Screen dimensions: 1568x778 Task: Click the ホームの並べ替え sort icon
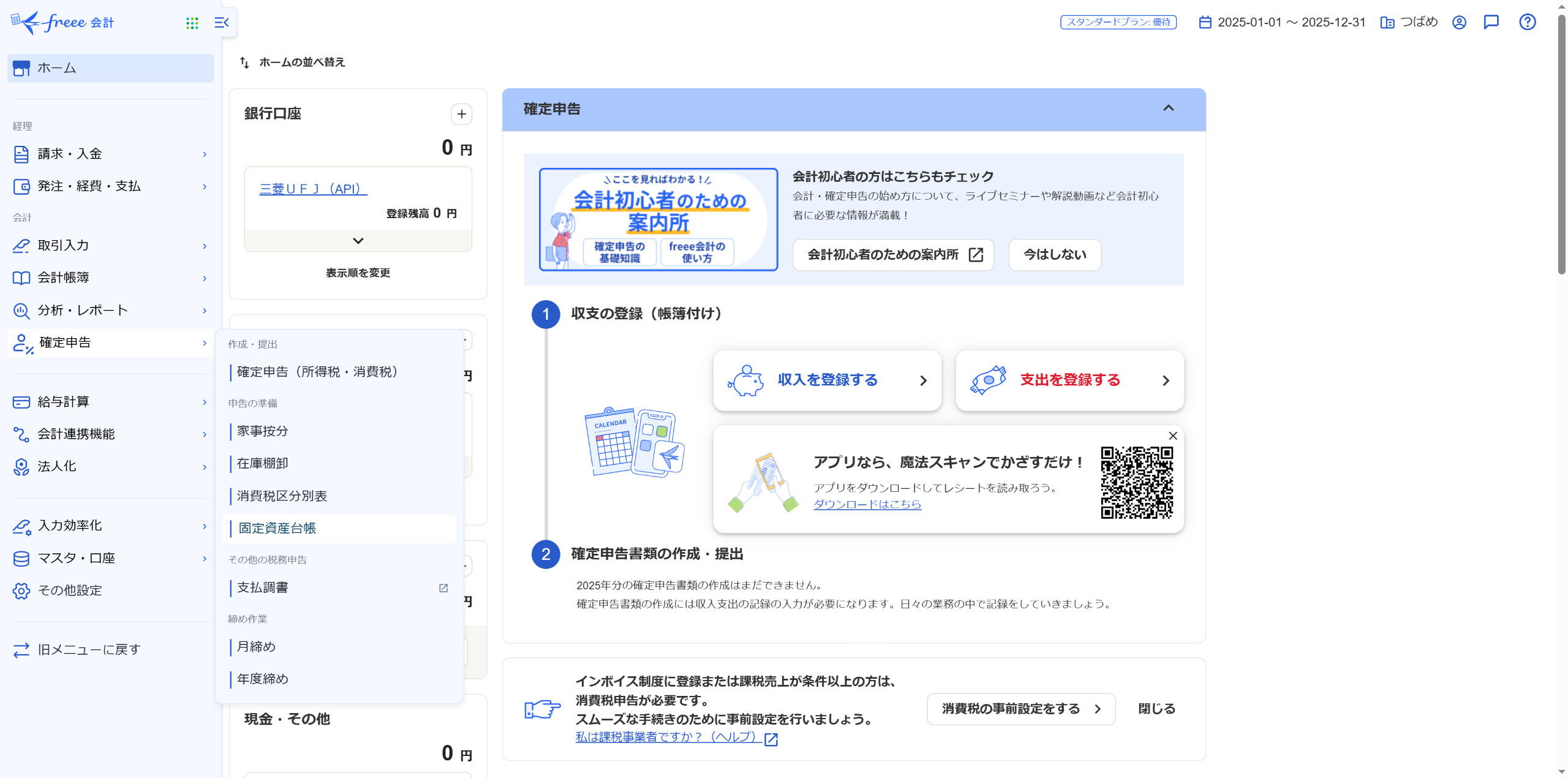[x=244, y=62]
